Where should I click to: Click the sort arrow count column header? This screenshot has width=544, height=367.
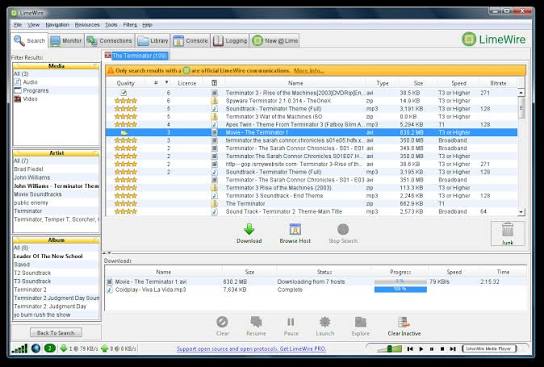(x=161, y=83)
